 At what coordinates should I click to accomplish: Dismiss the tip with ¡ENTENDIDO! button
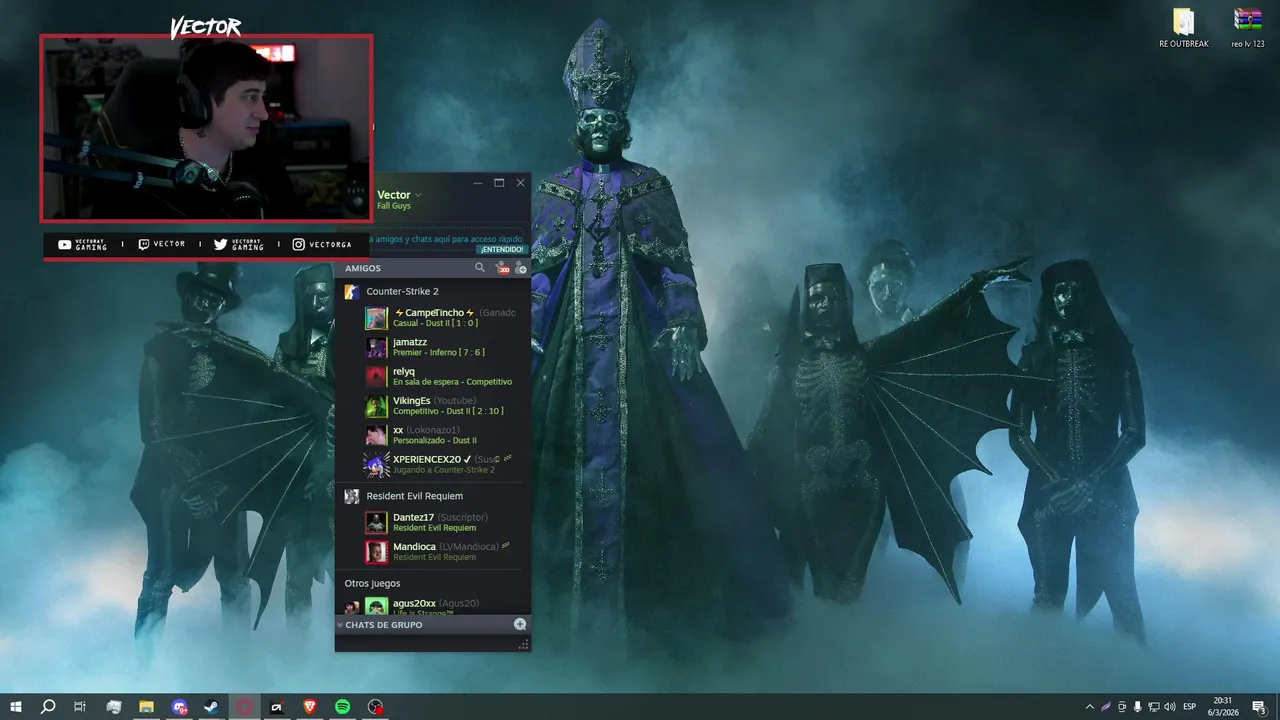(x=501, y=249)
